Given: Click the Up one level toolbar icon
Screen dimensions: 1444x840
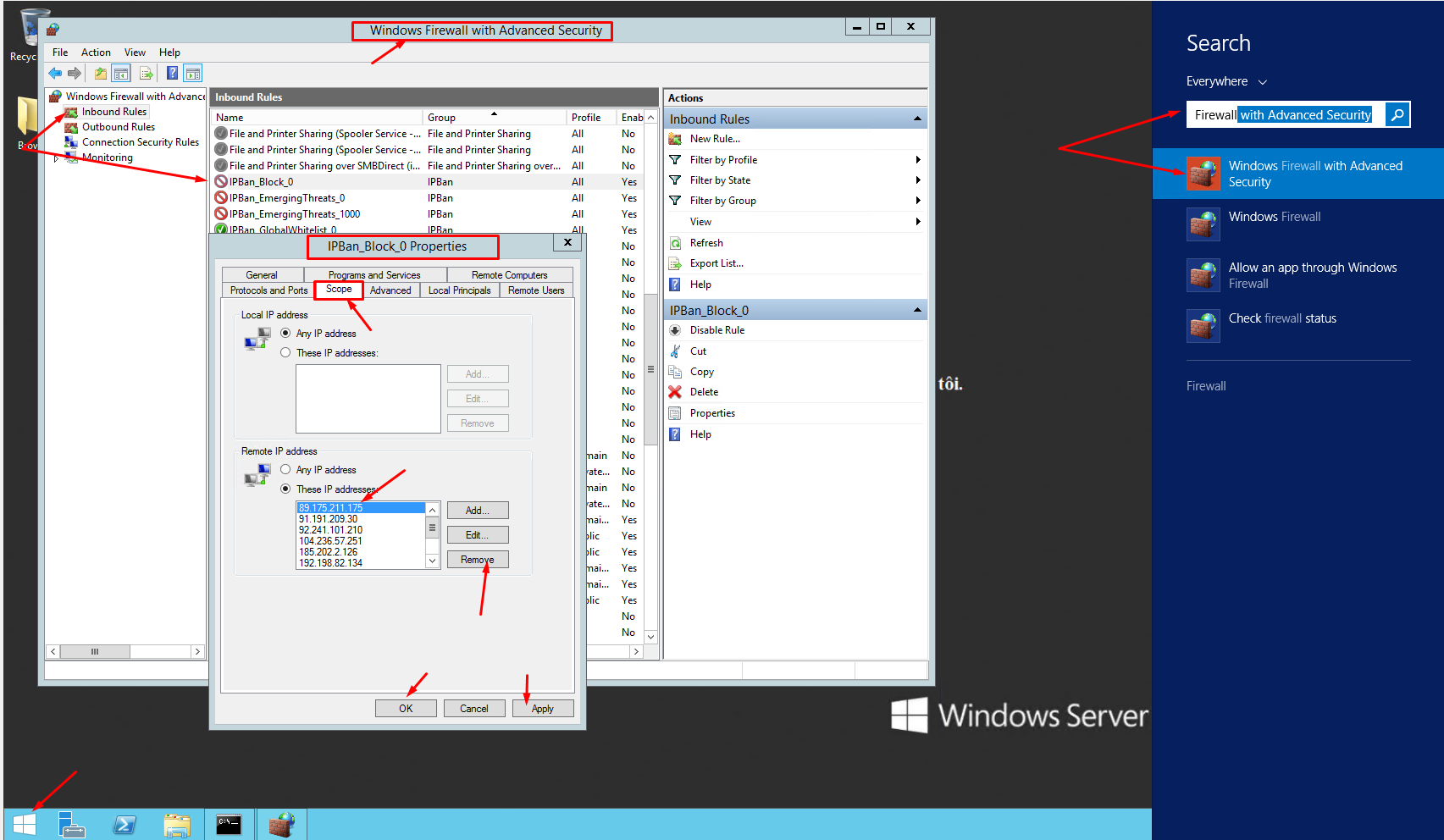Looking at the screenshot, I should [101, 74].
